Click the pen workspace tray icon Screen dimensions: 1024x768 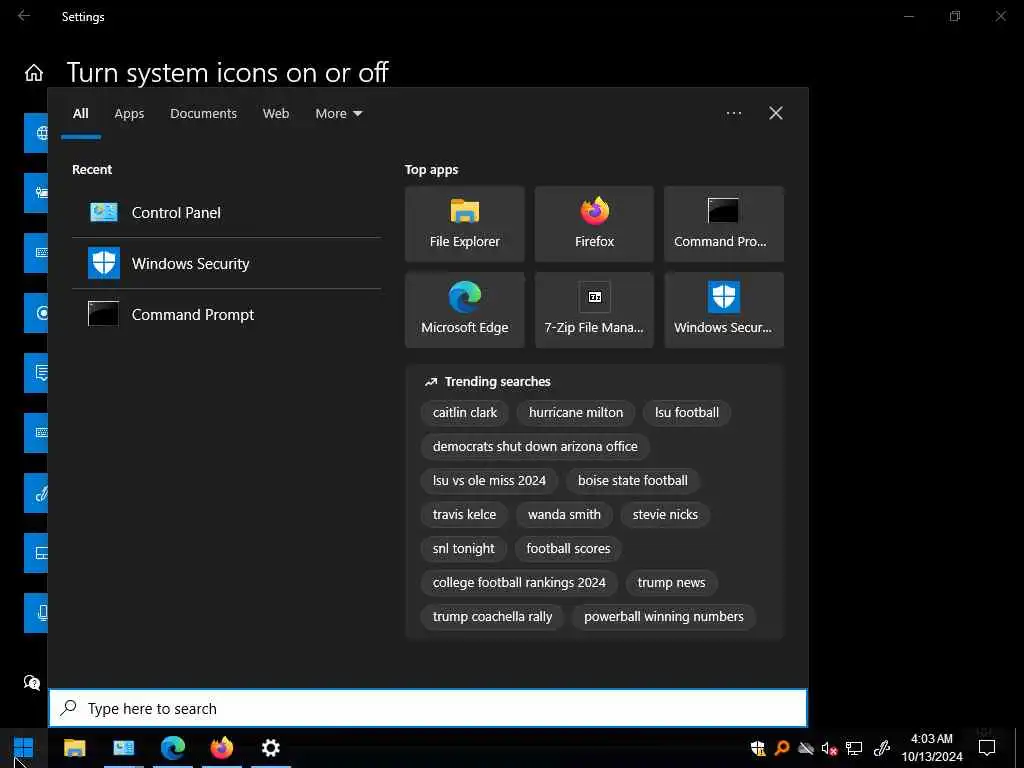click(x=882, y=748)
